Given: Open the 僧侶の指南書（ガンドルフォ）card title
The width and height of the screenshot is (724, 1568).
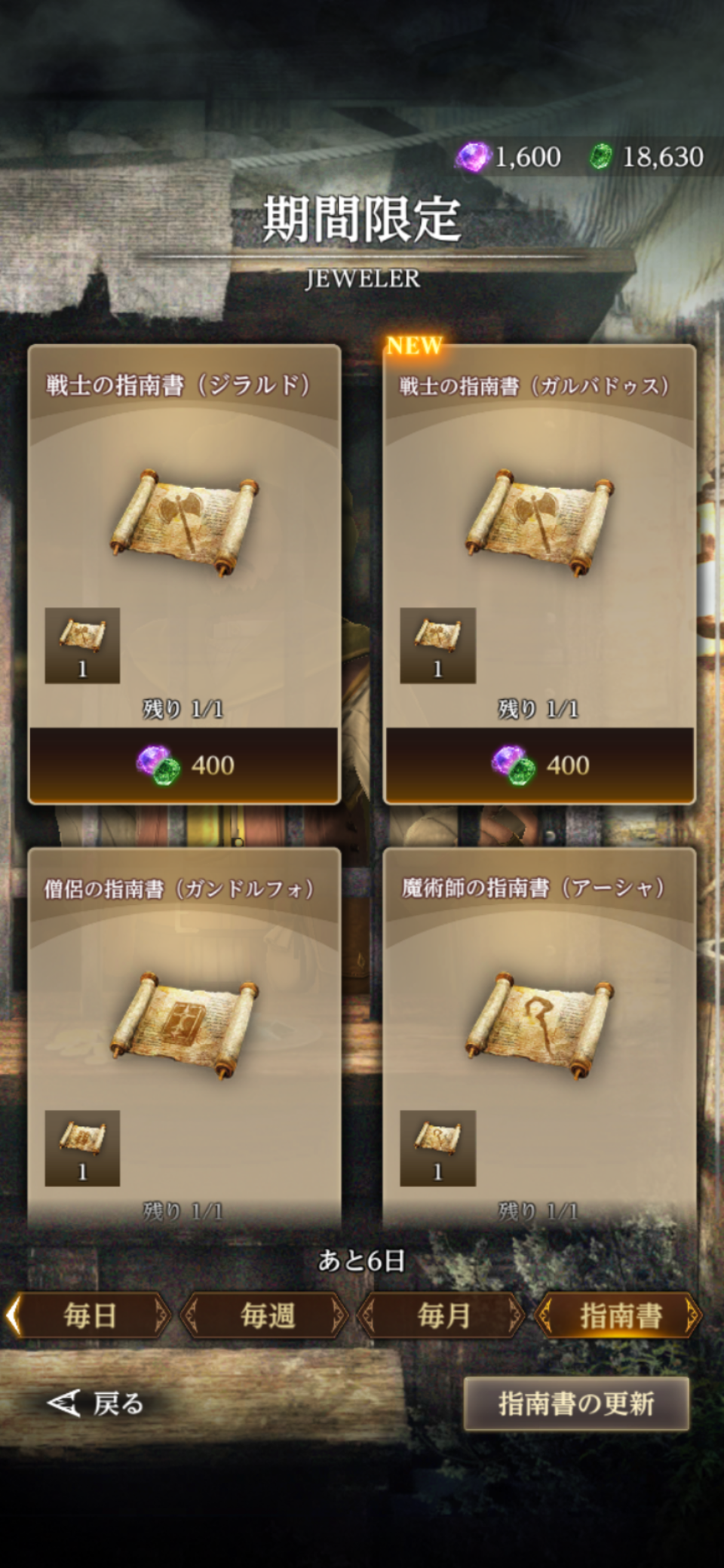Looking at the screenshot, I should [179, 888].
